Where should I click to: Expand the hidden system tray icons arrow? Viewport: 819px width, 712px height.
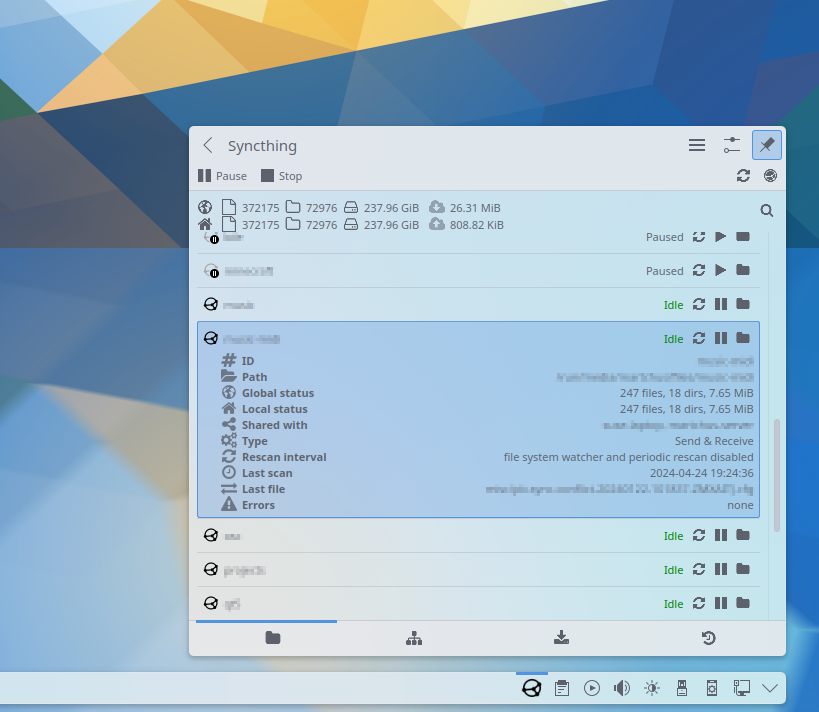pos(770,688)
